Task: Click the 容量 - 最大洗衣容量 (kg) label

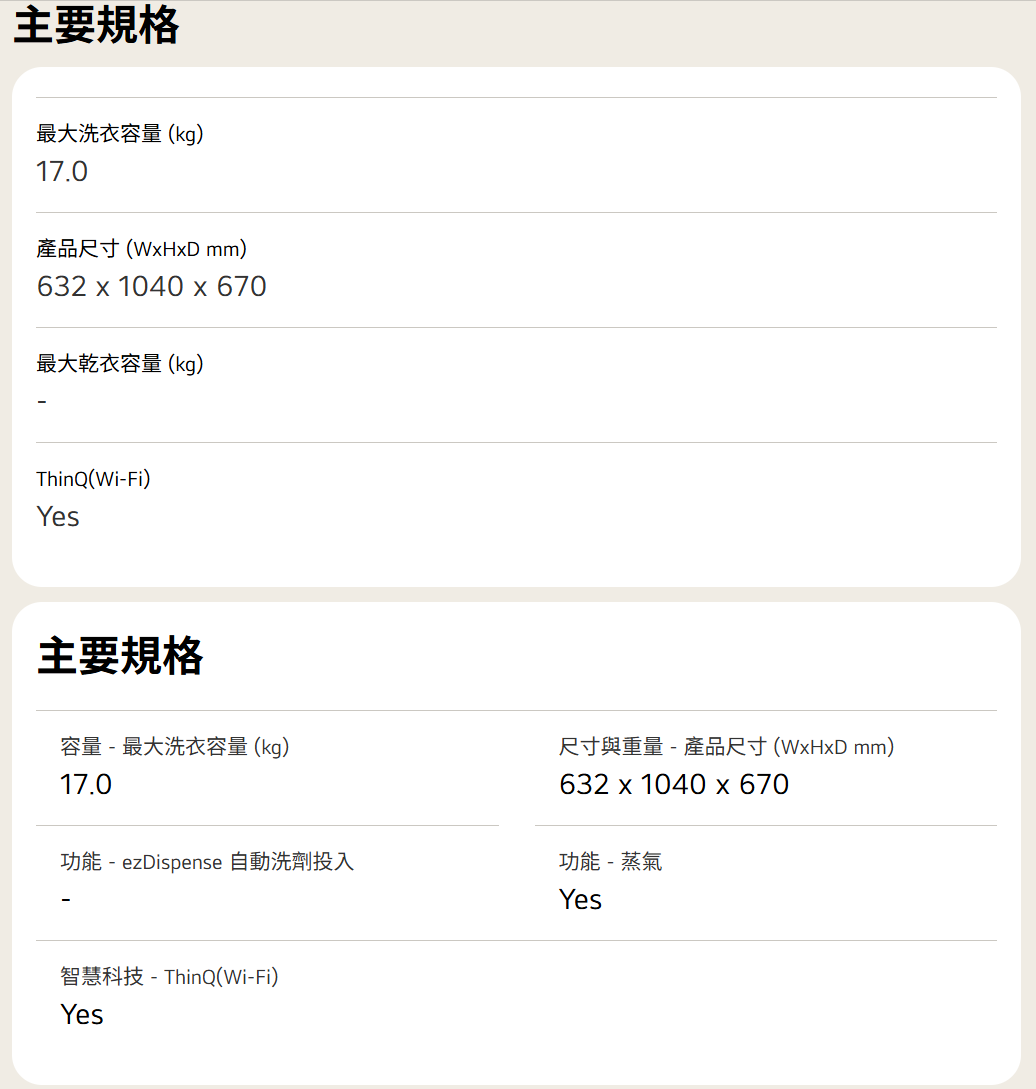Action: (x=174, y=746)
